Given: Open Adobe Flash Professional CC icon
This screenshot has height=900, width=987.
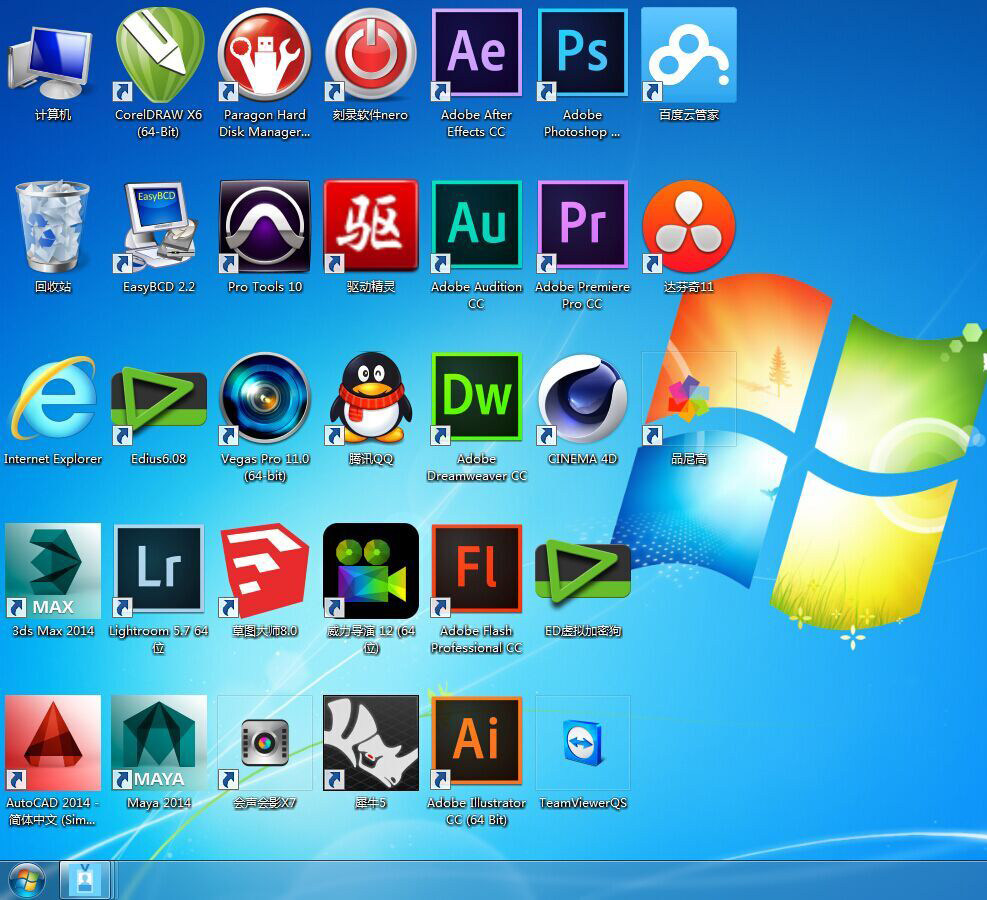Looking at the screenshot, I should [477, 570].
